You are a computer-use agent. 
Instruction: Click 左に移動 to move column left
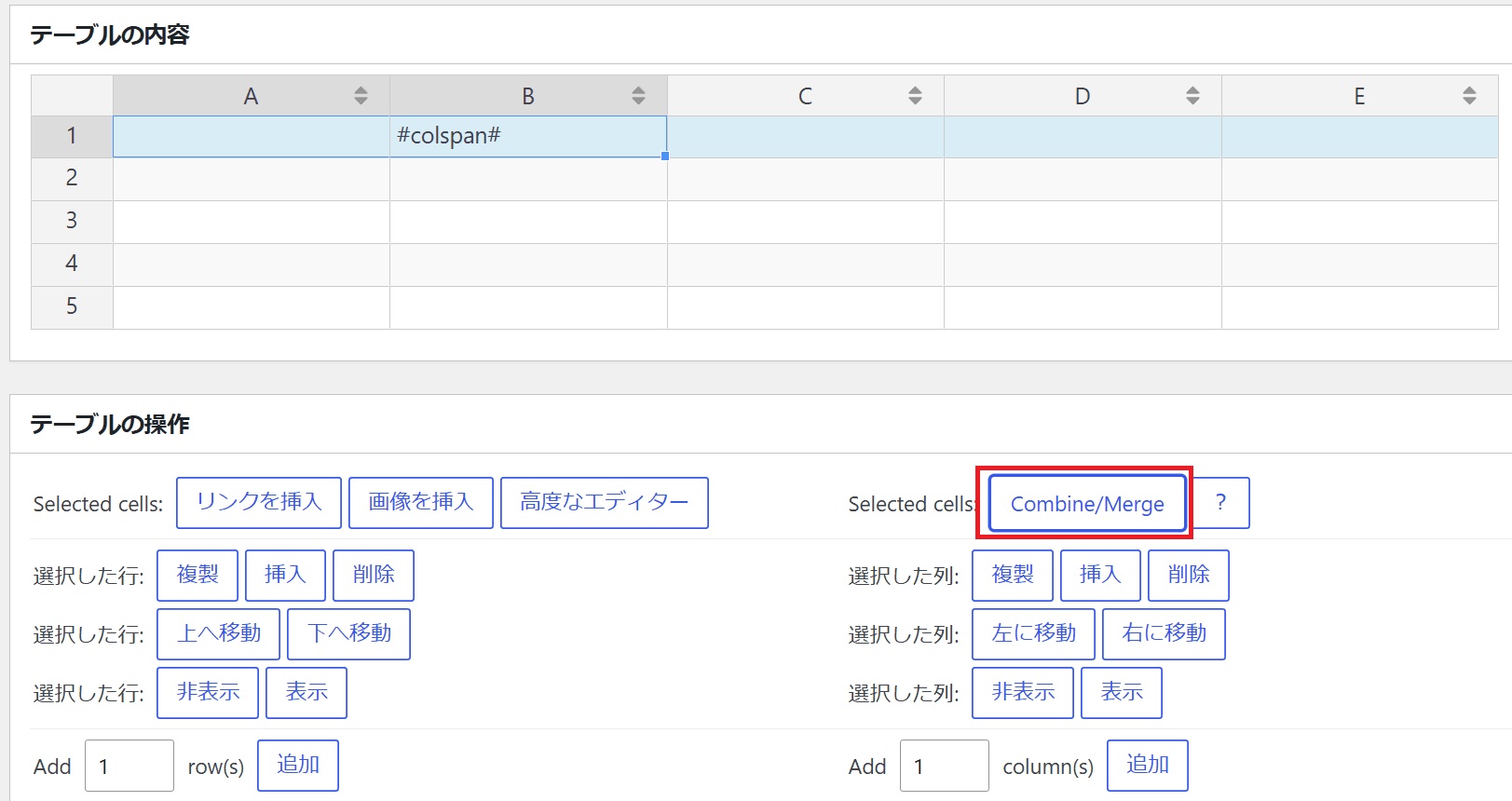[1033, 634]
